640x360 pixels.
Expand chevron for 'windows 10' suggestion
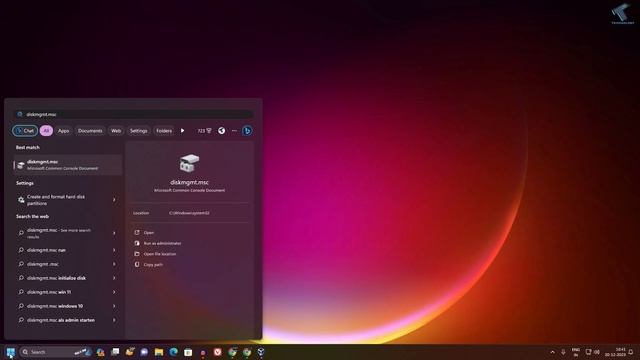[114, 306]
